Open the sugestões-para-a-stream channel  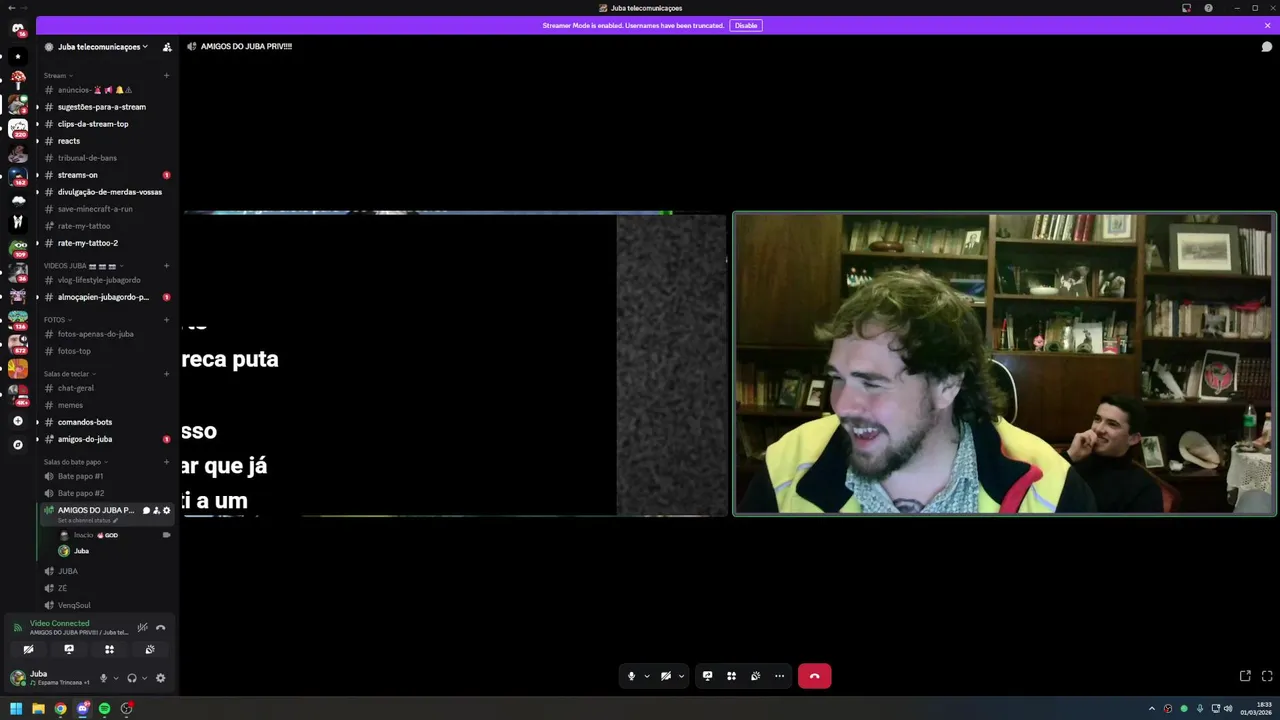[x=107, y=107]
